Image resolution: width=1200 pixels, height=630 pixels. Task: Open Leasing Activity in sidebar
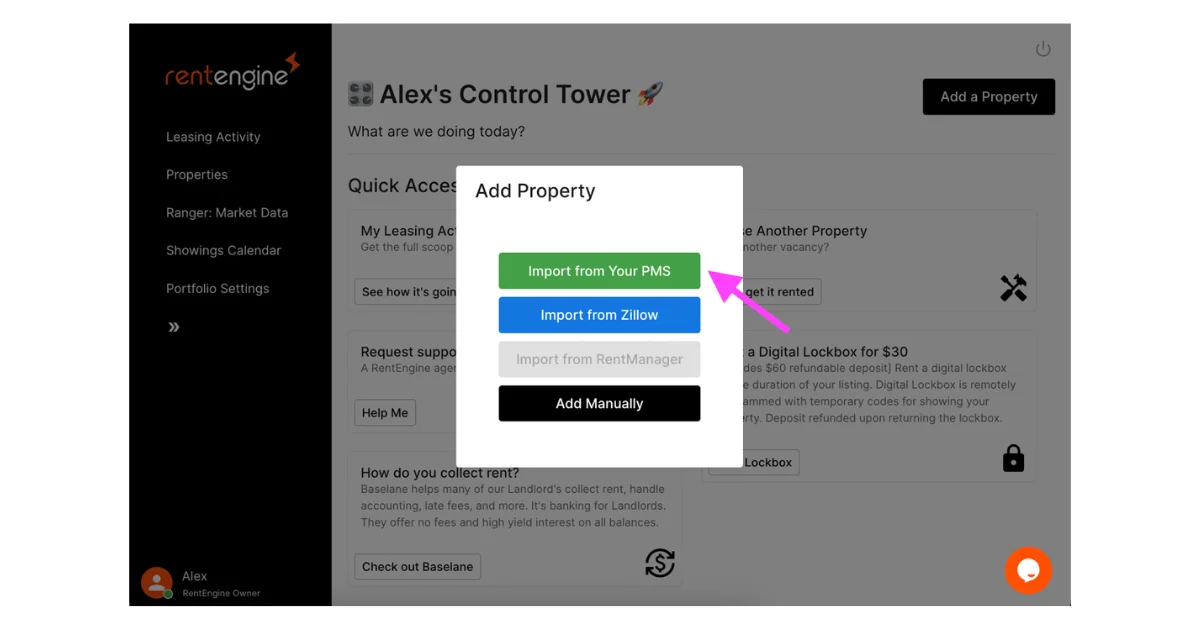click(x=213, y=137)
